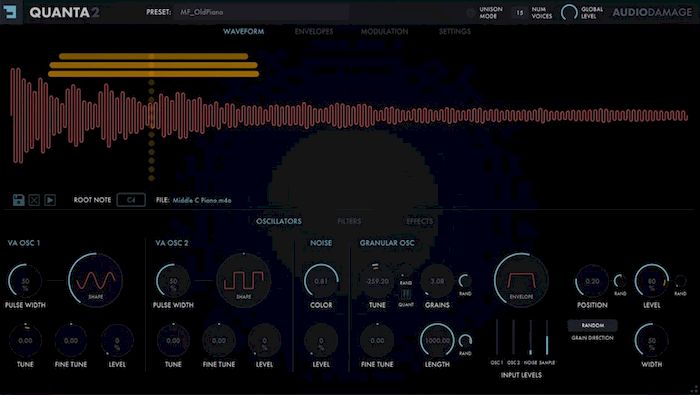Viewport: 700px width, 395px height.
Task: Click the Rand knob beside Position
Action: tap(620, 281)
